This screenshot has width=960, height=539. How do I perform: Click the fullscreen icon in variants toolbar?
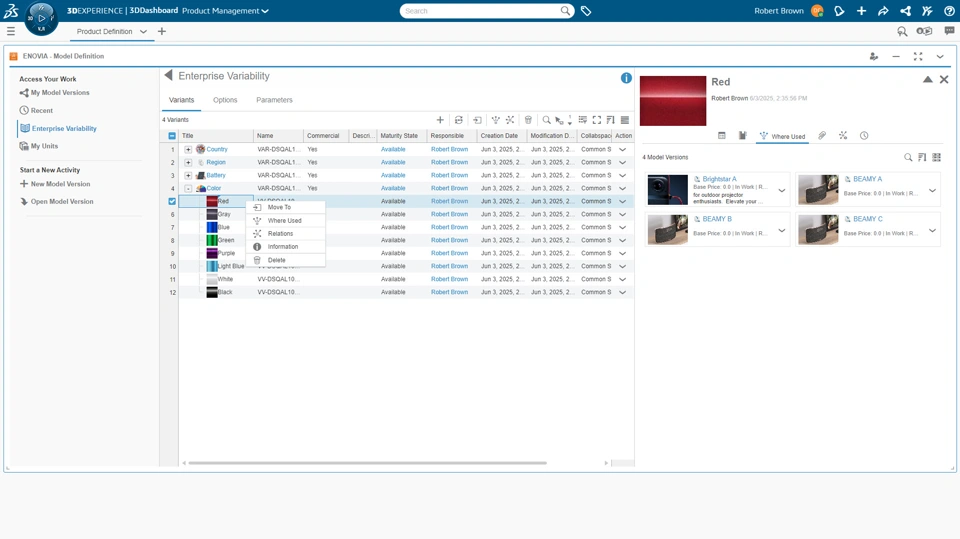[596, 120]
